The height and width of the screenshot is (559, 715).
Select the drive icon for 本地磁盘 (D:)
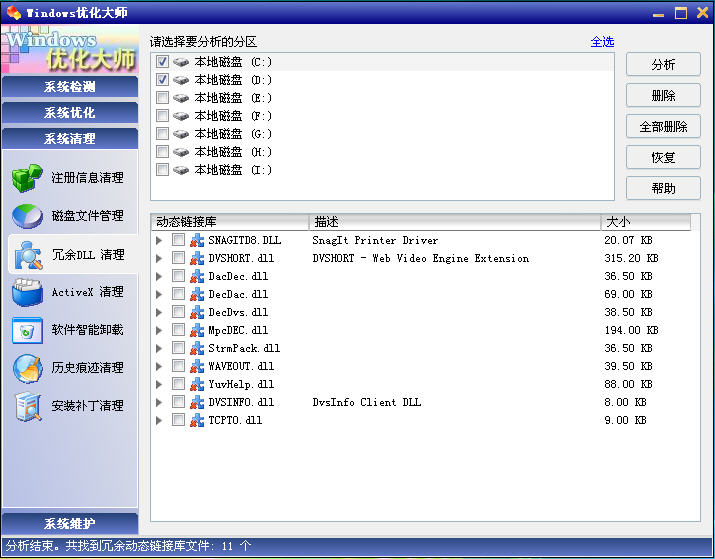(x=181, y=80)
